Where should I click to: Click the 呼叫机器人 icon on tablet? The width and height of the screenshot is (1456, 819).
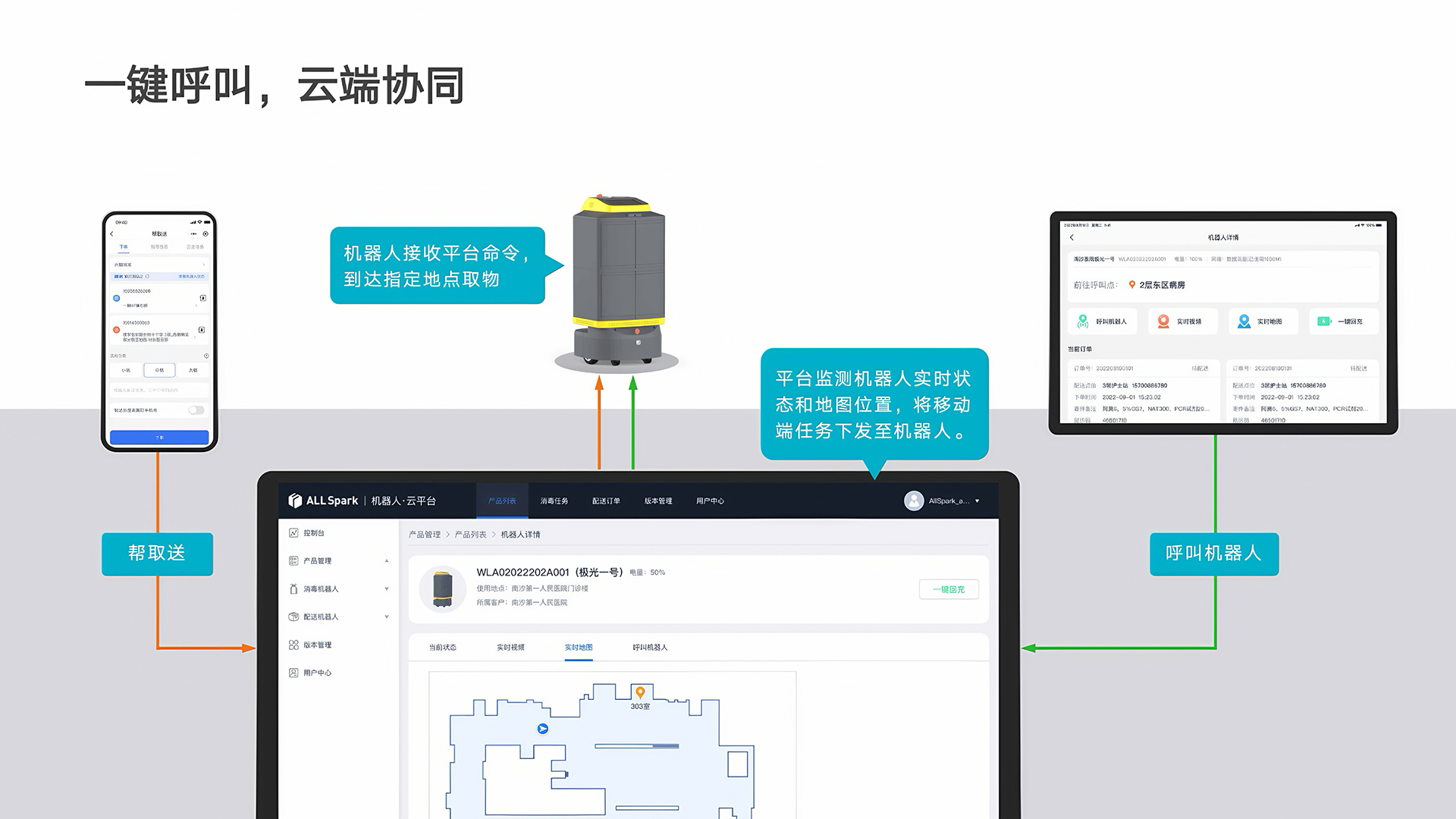tap(1083, 322)
